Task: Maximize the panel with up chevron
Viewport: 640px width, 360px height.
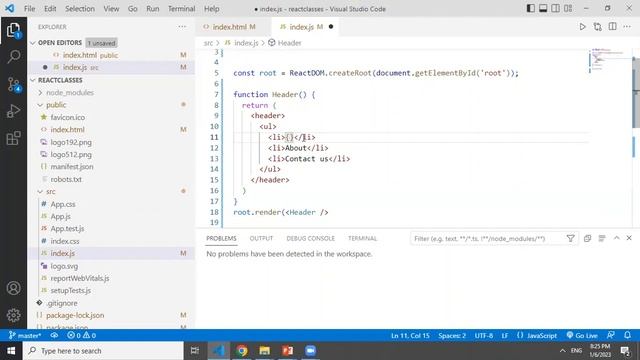Action: pos(616,238)
